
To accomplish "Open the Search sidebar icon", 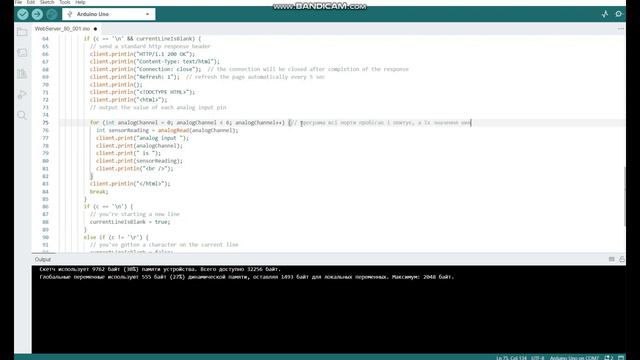I will pyautogui.click(x=22, y=115).
